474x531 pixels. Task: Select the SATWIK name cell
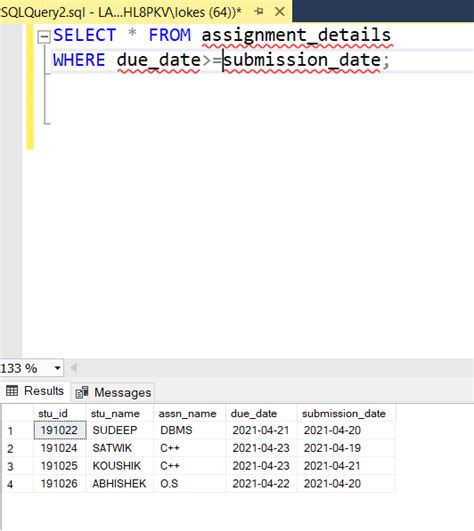click(120, 448)
